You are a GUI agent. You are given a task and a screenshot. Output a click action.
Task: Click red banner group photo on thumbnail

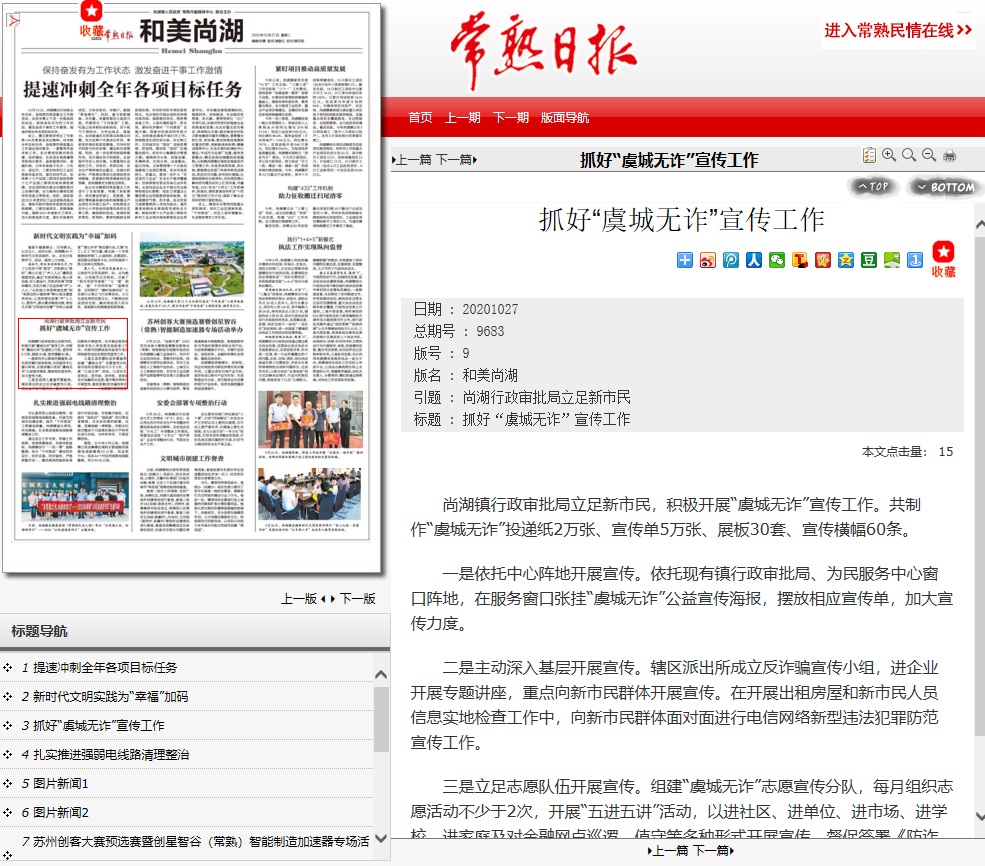75,497
